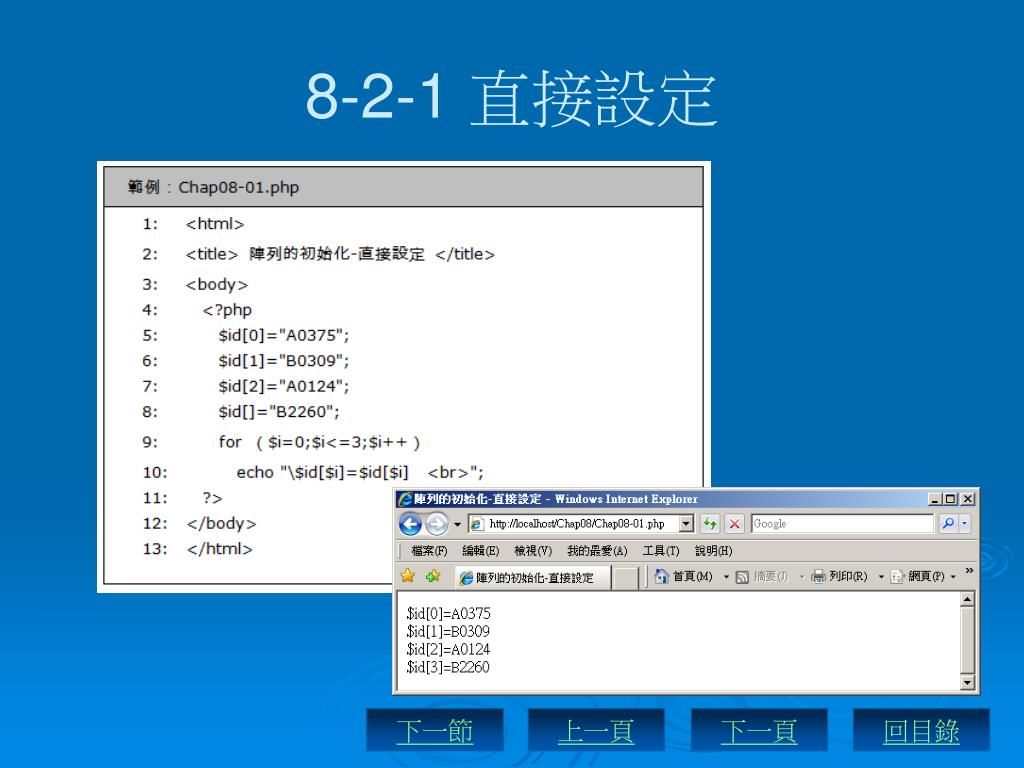Viewport: 1024px width, 768px height.
Task: Click the </html> tag on line 13
Action: (x=219, y=549)
